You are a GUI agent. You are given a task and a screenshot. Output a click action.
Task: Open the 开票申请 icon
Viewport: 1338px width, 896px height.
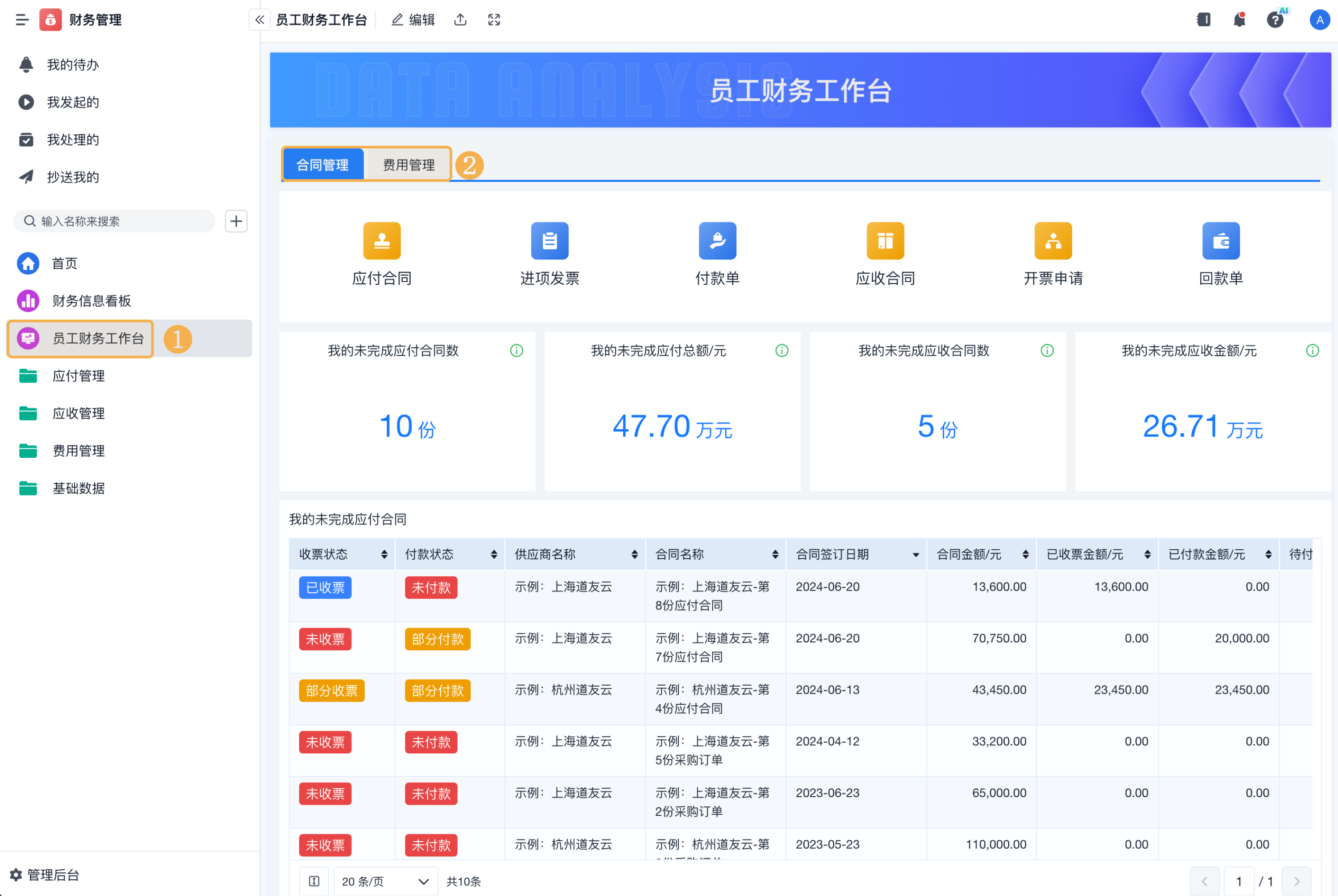(1053, 241)
